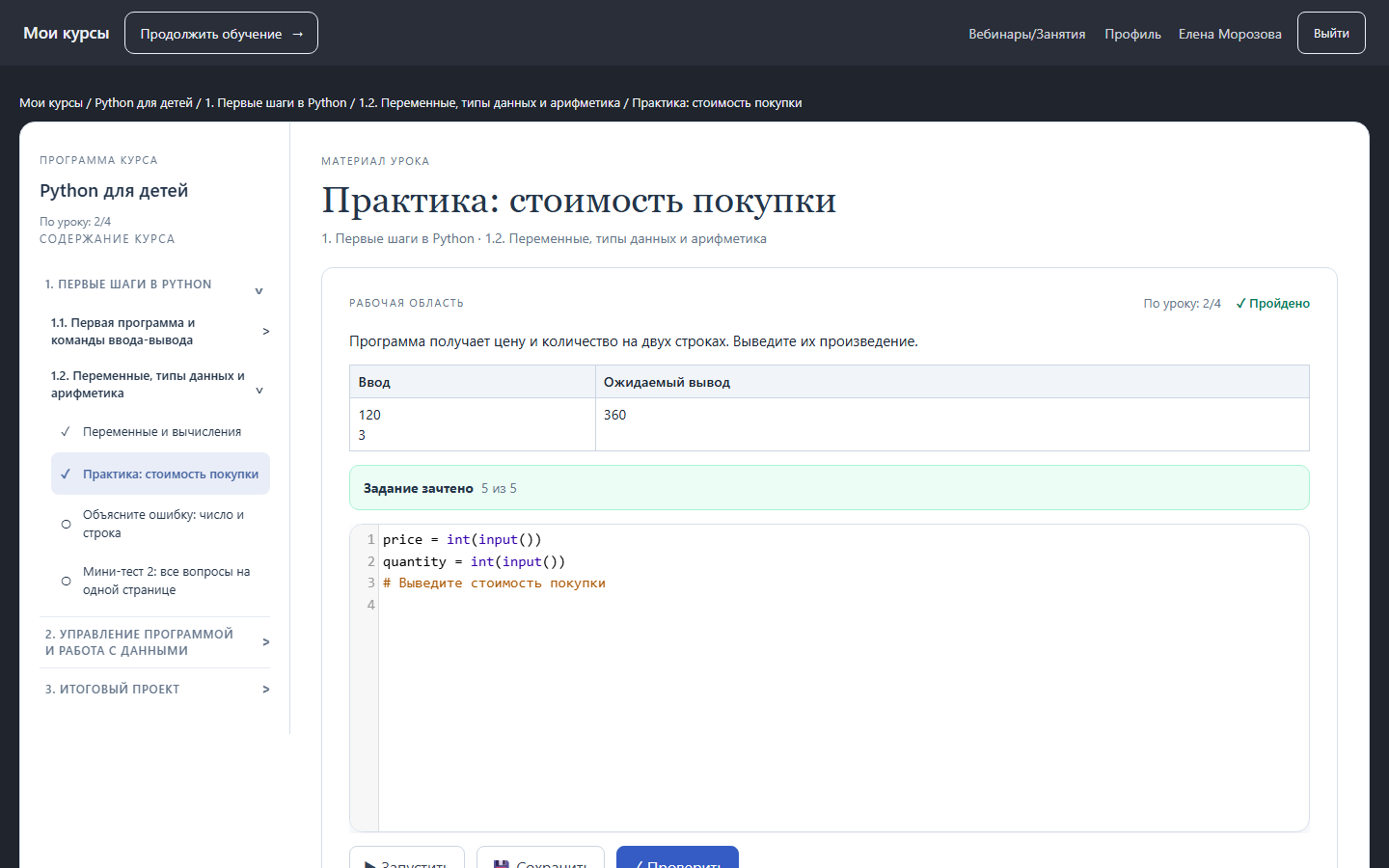Open Профиль in top navigation
Viewport: 1389px width, 868px height.
1132,34
